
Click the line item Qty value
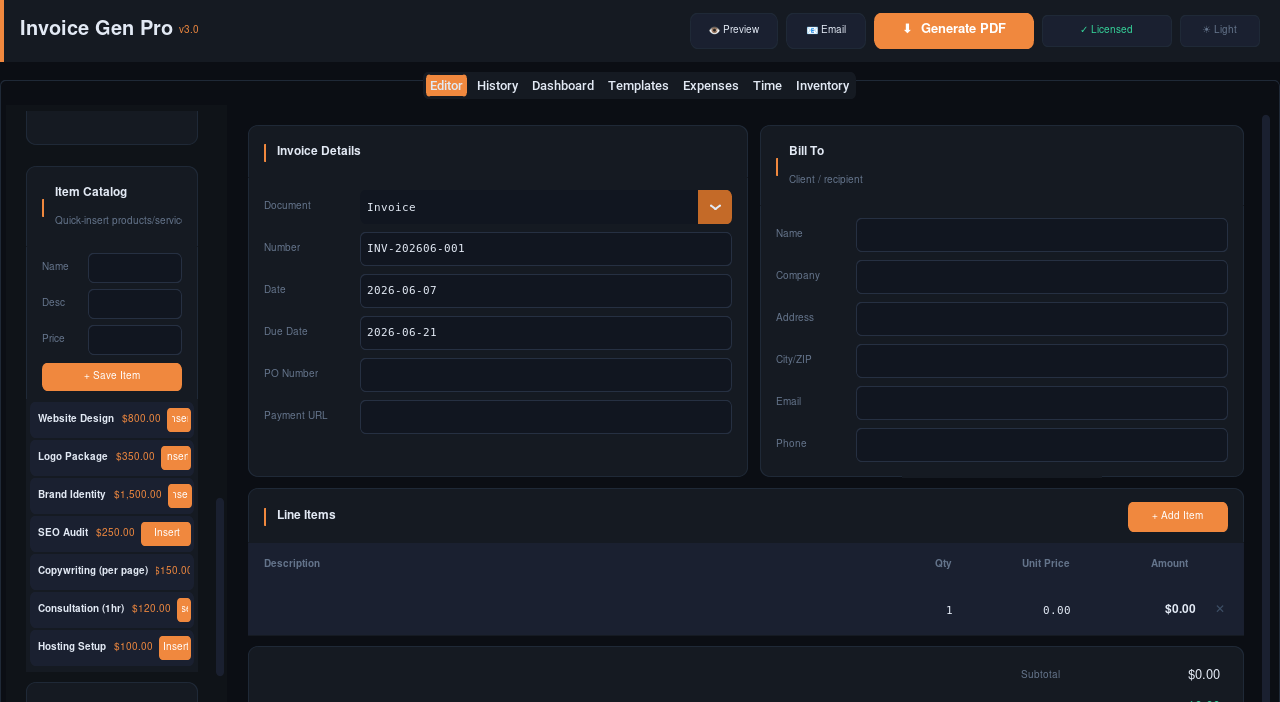tap(949, 610)
